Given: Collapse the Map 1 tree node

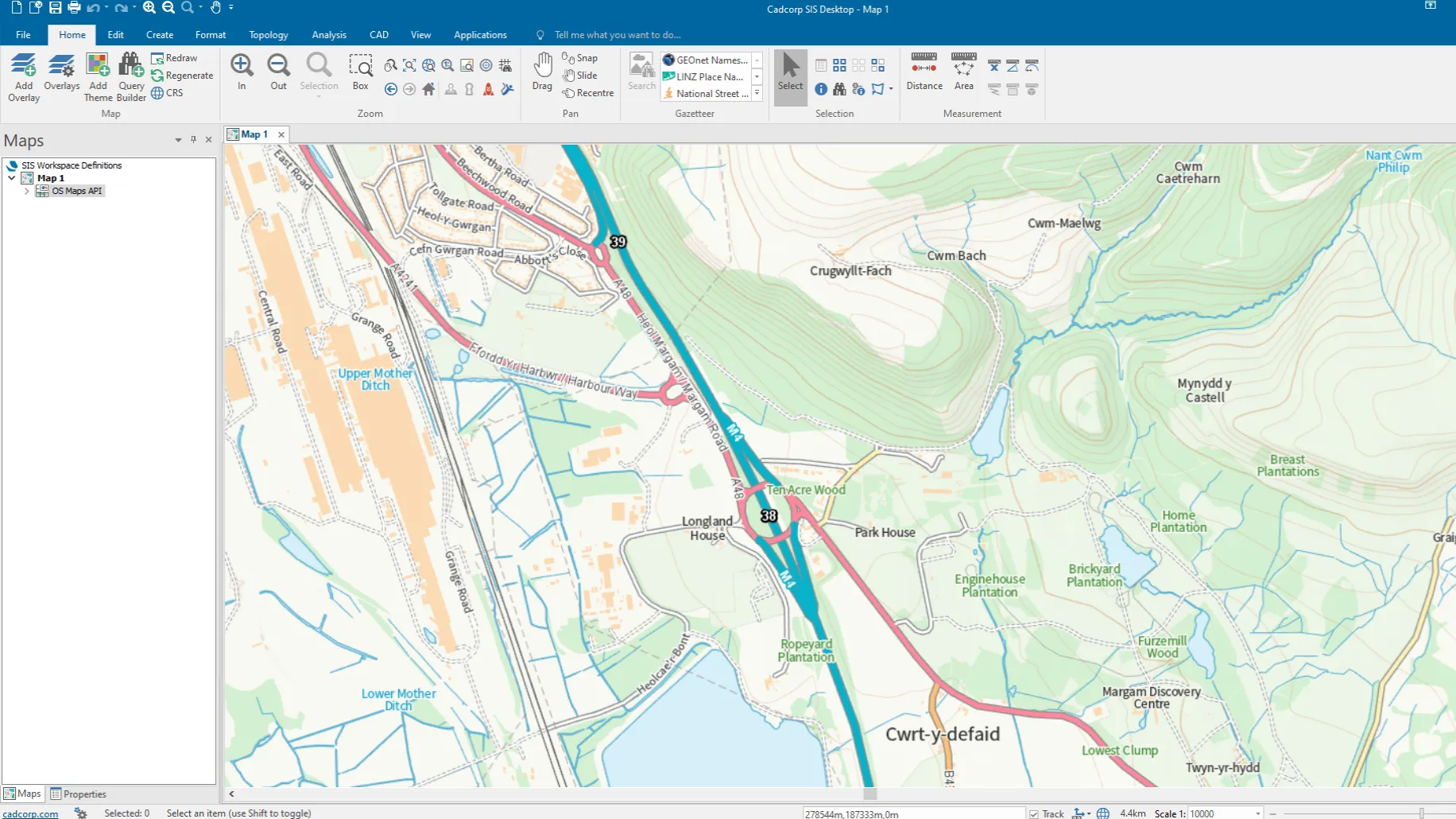Looking at the screenshot, I should coord(12,178).
